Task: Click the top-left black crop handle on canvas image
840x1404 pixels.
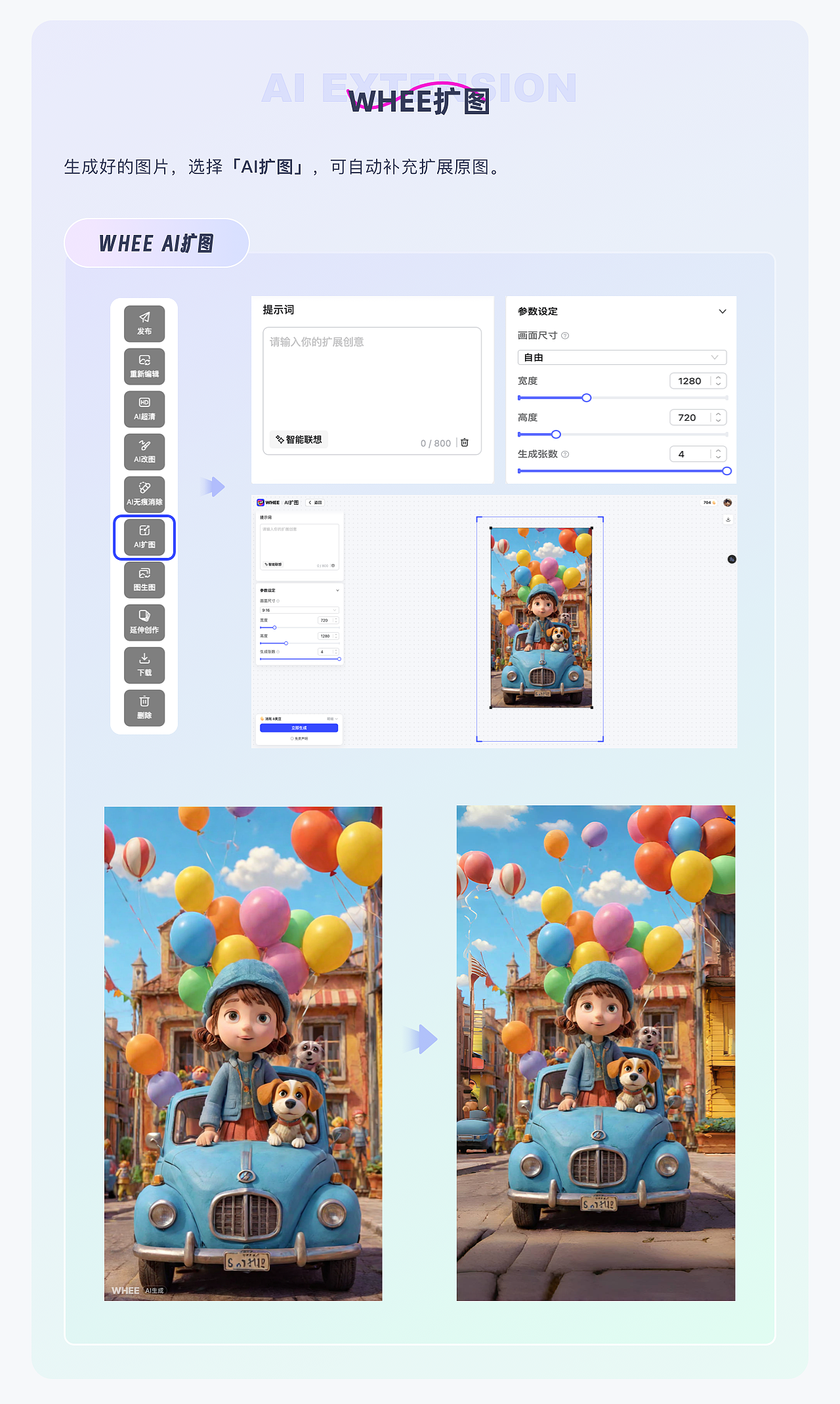Action: point(491,528)
